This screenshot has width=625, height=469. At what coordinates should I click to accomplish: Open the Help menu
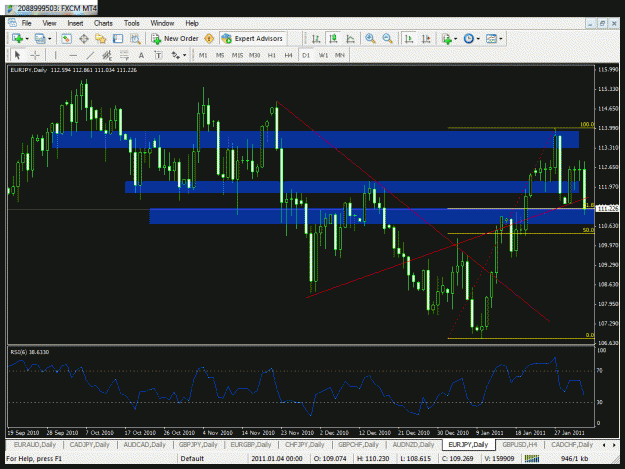click(x=192, y=23)
